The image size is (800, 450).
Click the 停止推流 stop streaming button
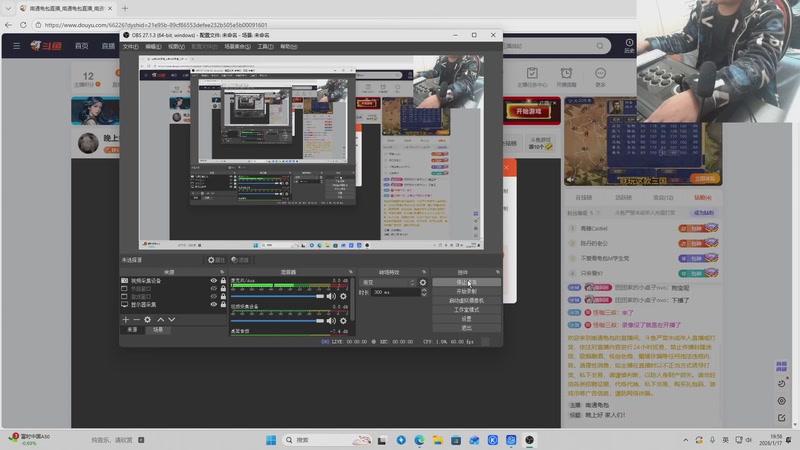(x=466, y=282)
